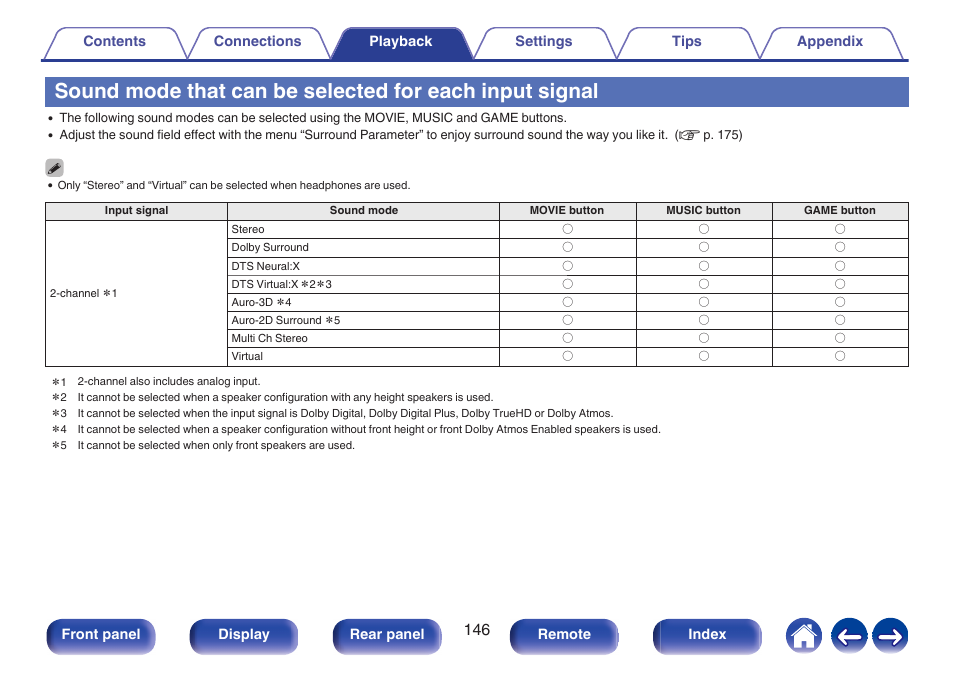Open the Index button
954x673 pixels.
click(x=707, y=636)
